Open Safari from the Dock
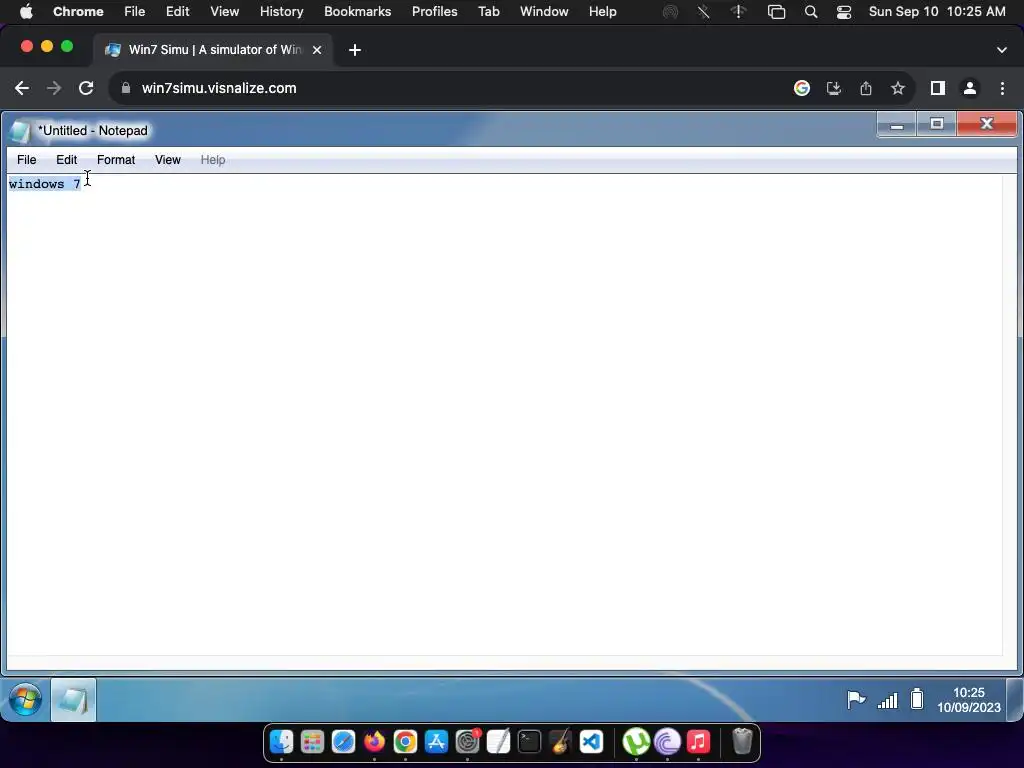Viewport: 1024px width, 768px height. click(344, 742)
